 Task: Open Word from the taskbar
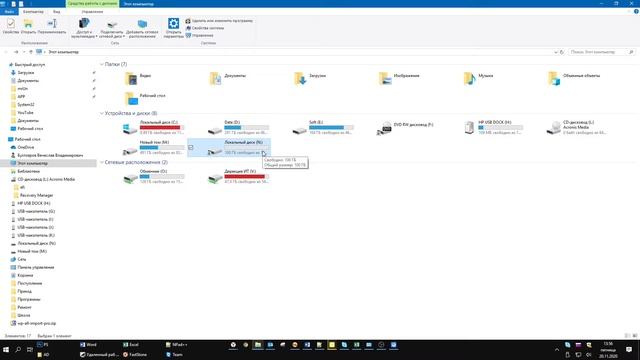pos(89,344)
